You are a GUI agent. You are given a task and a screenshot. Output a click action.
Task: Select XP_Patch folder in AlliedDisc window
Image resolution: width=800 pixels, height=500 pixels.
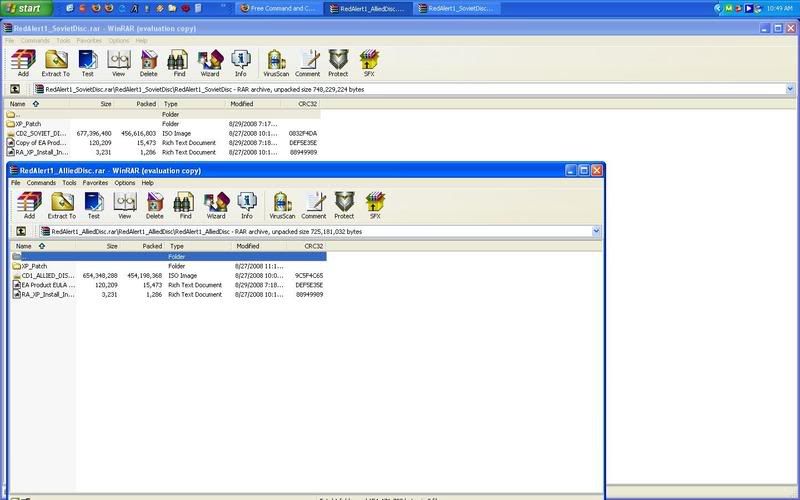tap(169, 266)
